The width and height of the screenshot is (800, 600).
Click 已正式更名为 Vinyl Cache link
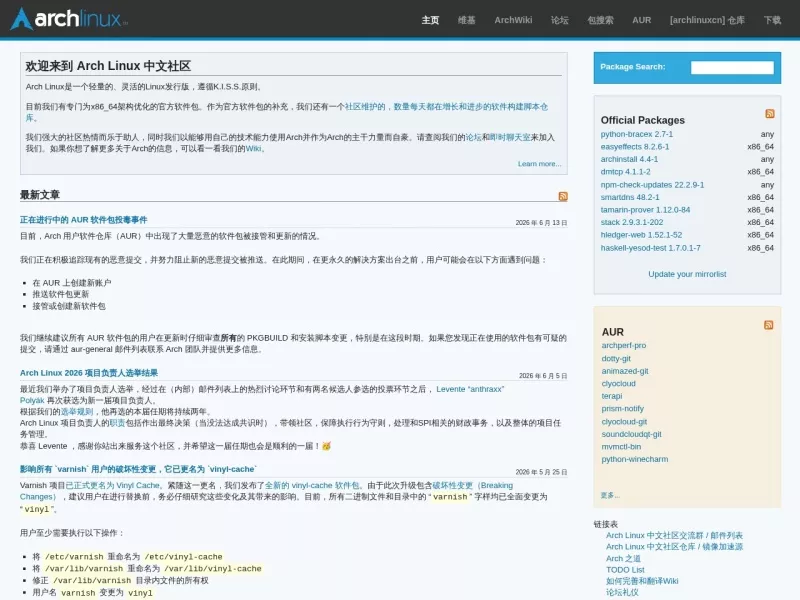113,485
